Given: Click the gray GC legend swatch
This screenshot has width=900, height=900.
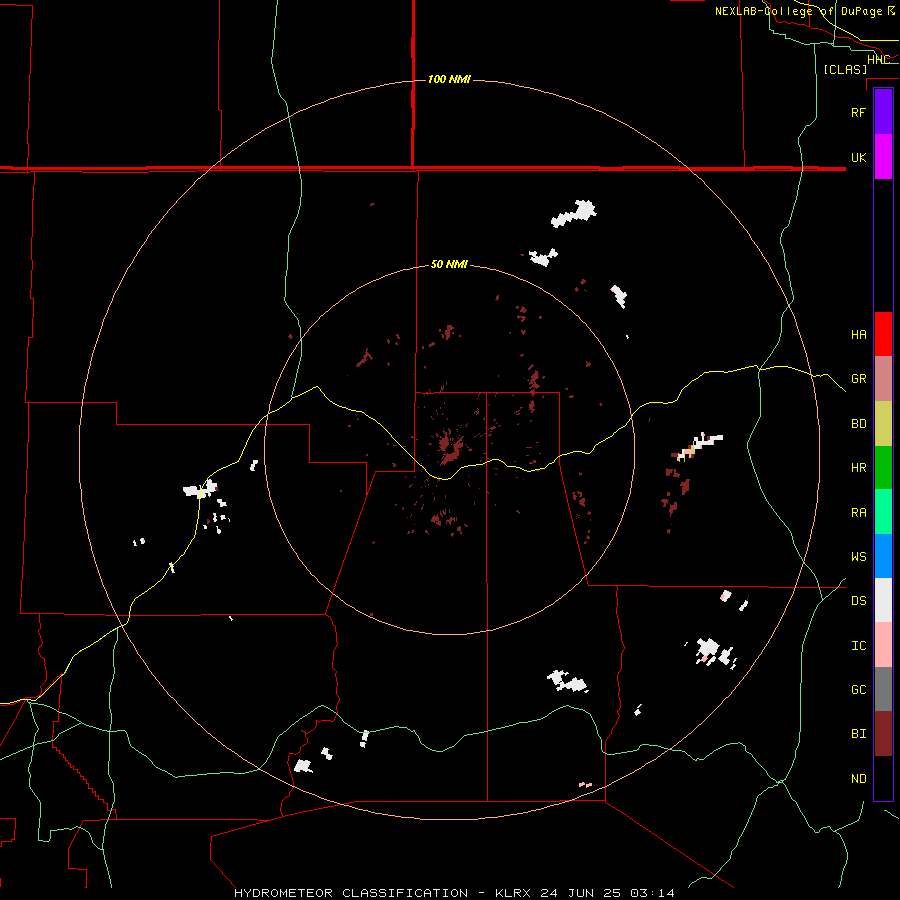Looking at the screenshot, I should point(883,689).
